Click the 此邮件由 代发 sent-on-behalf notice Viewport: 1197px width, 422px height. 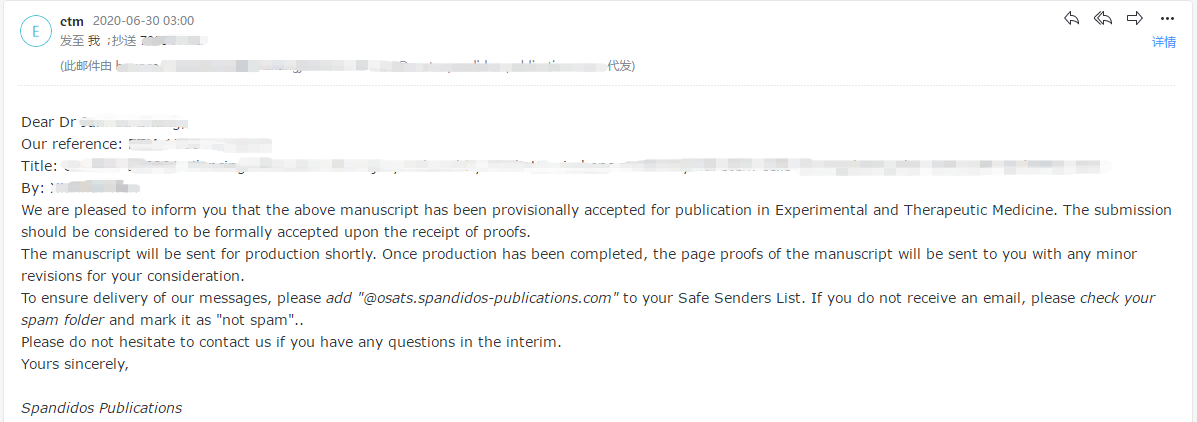point(348,66)
